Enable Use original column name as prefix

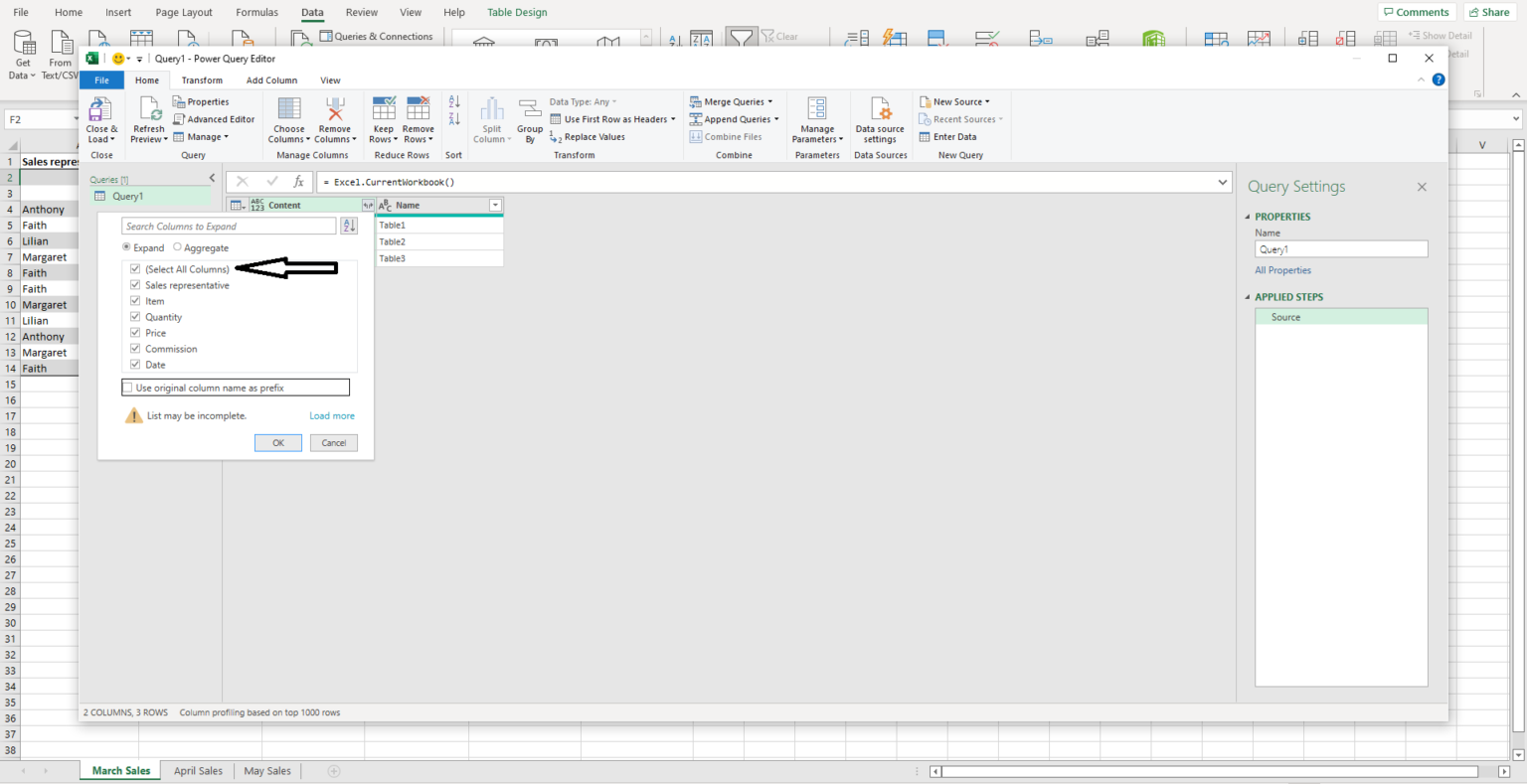128,388
